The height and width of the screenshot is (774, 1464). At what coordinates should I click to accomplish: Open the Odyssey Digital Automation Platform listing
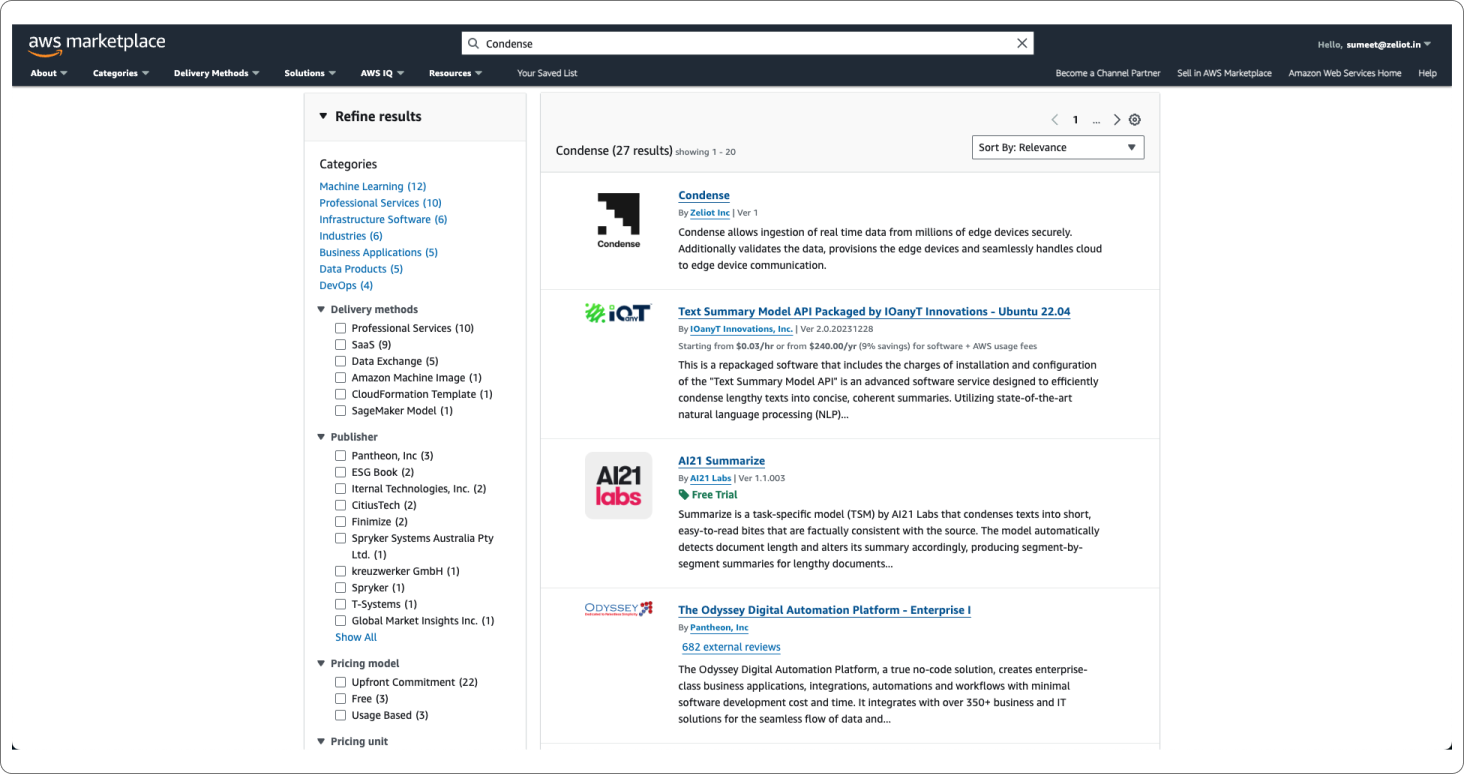click(x=824, y=610)
